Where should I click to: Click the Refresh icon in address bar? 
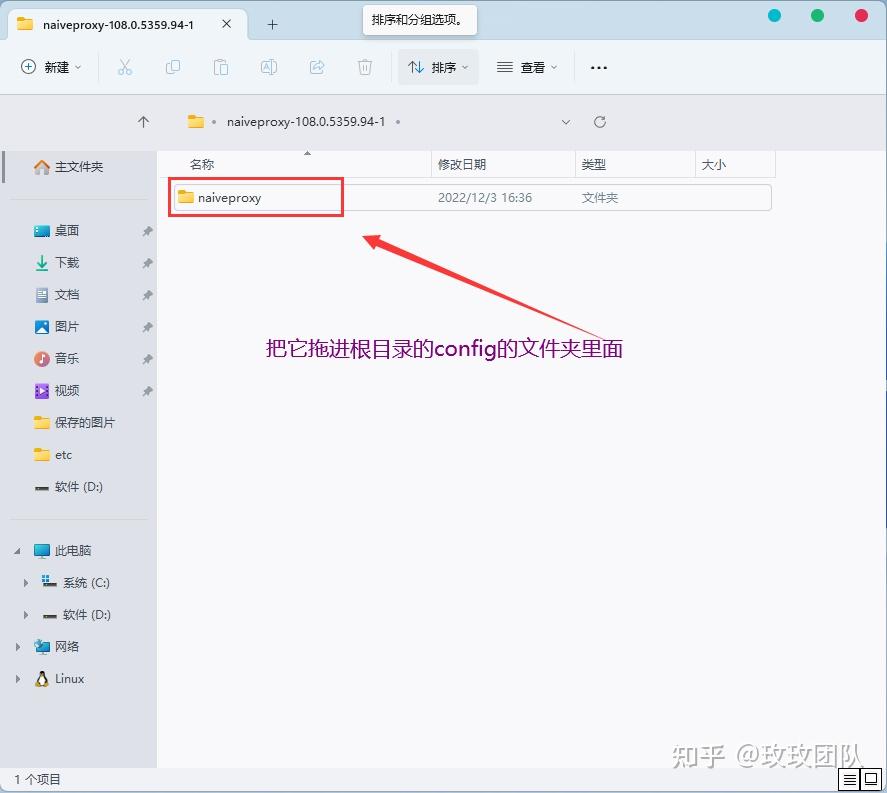600,122
